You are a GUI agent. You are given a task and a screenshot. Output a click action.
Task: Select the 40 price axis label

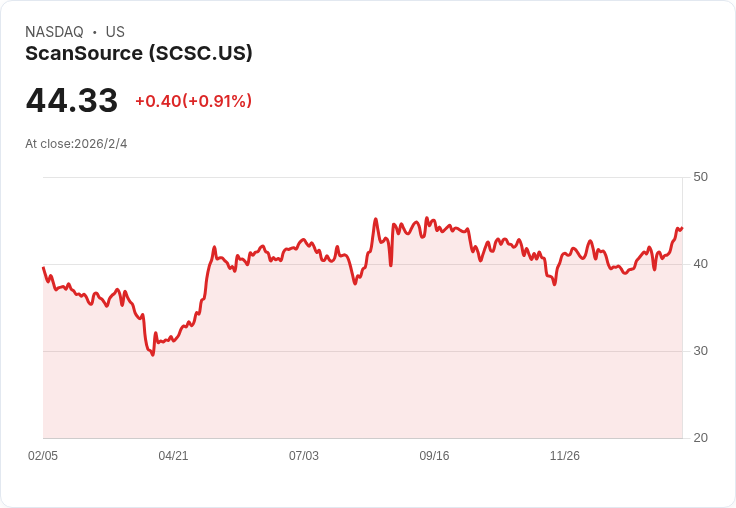point(700,264)
